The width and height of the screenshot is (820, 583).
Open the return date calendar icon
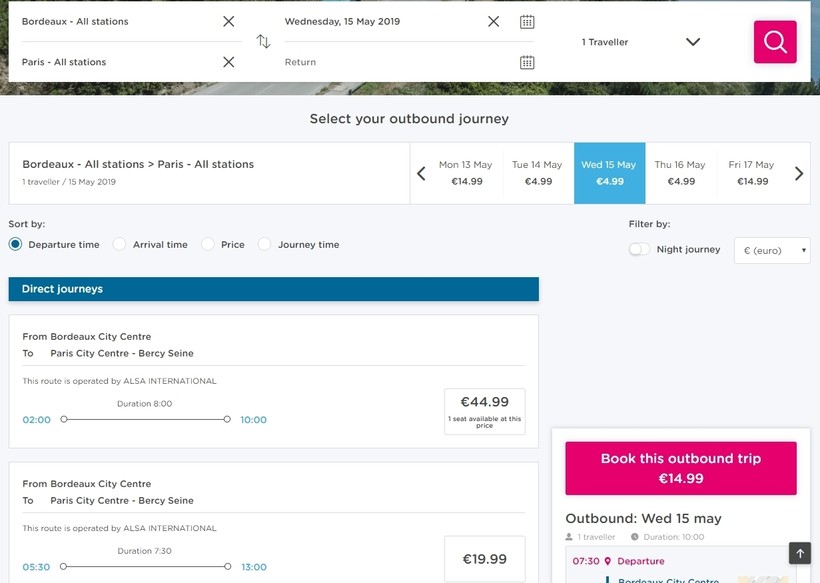pyautogui.click(x=527, y=63)
